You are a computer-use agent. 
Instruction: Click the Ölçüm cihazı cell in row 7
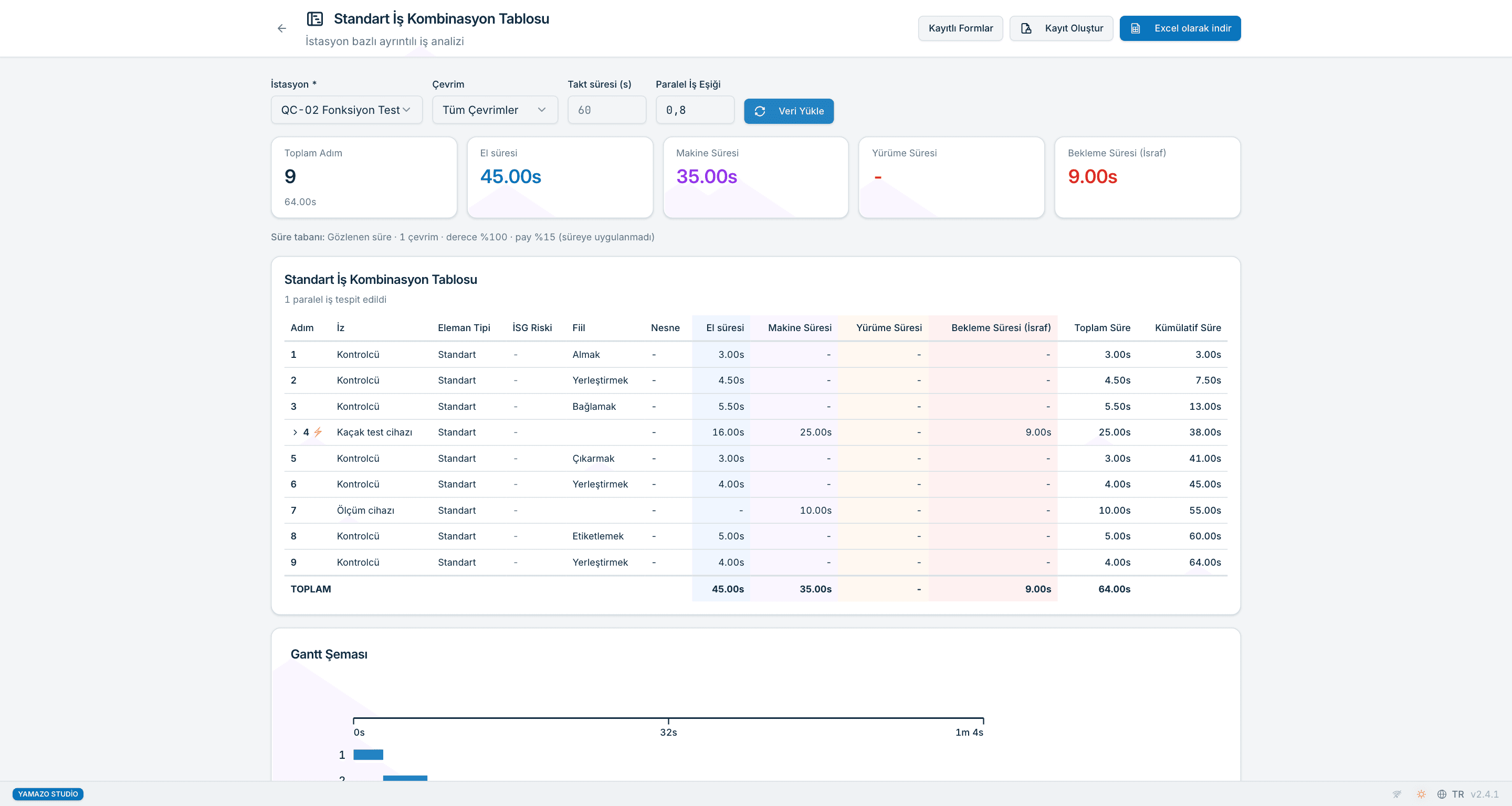point(366,511)
